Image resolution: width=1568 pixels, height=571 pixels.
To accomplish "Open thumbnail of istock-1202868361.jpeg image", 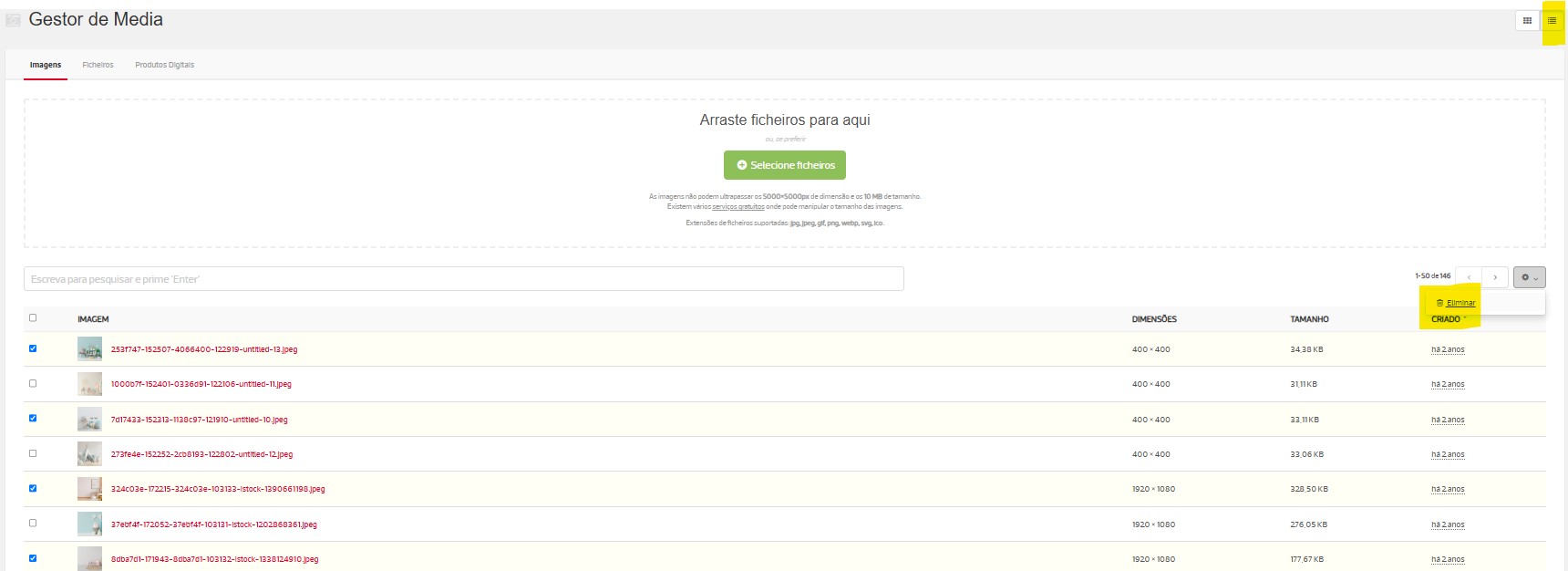I will pyautogui.click(x=89, y=524).
